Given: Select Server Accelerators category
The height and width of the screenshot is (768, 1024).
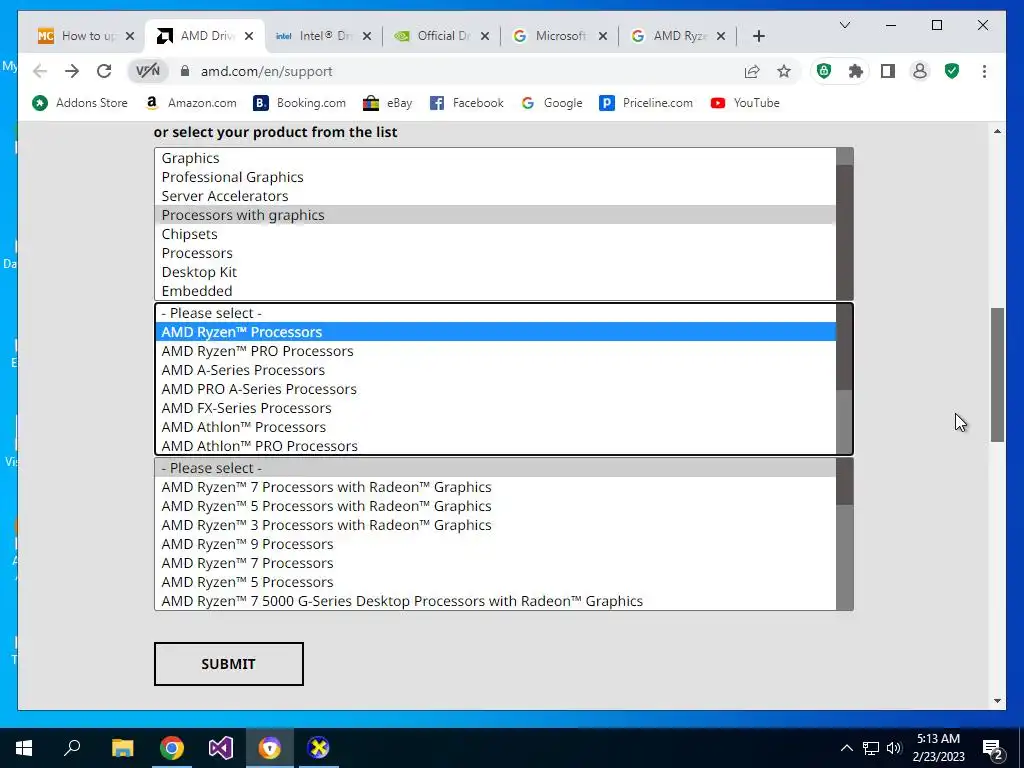Looking at the screenshot, I should [495, 196].
